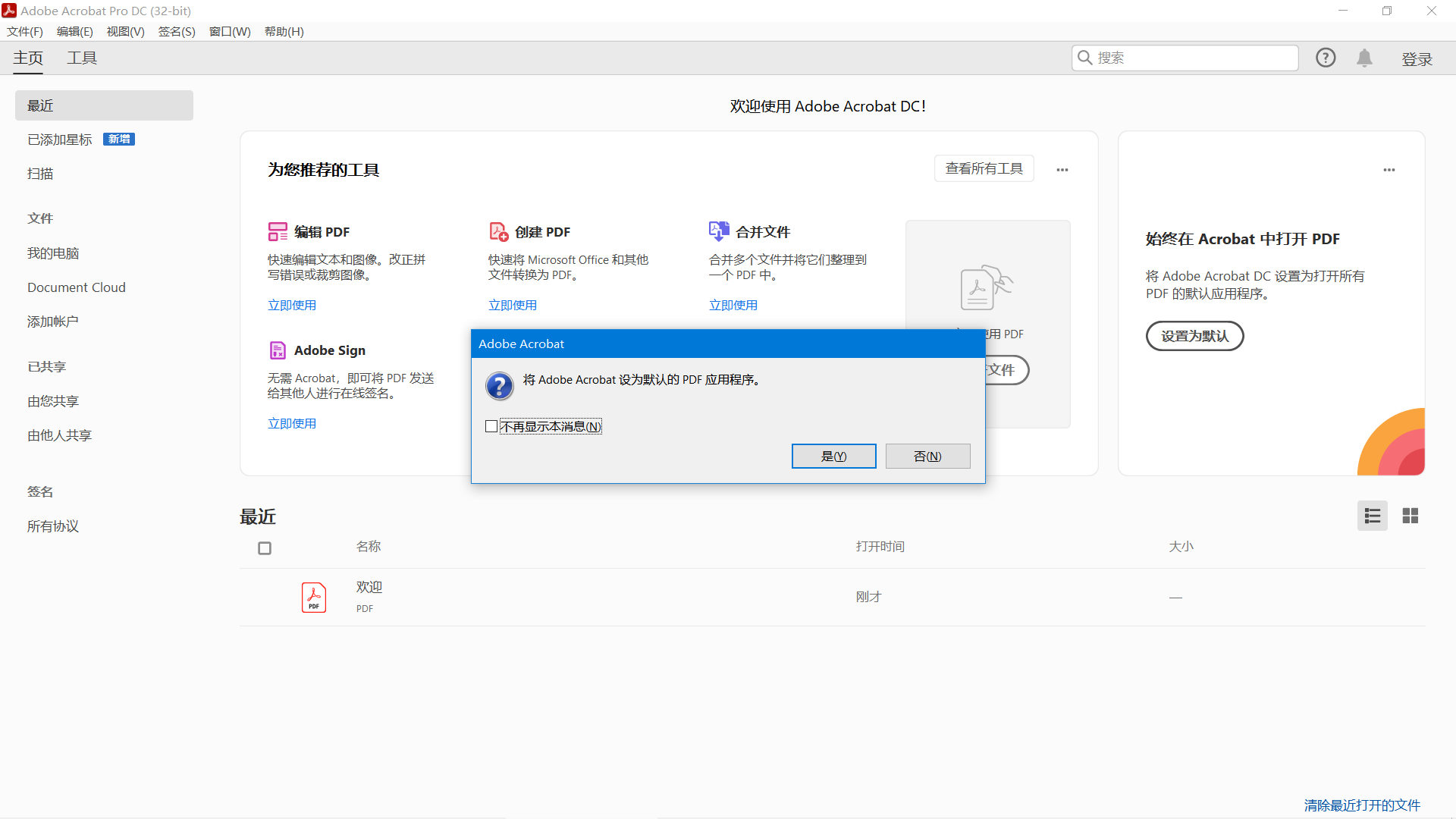Sort by 名称 column header
This screenshot has width=1456, height=819.
369,546
